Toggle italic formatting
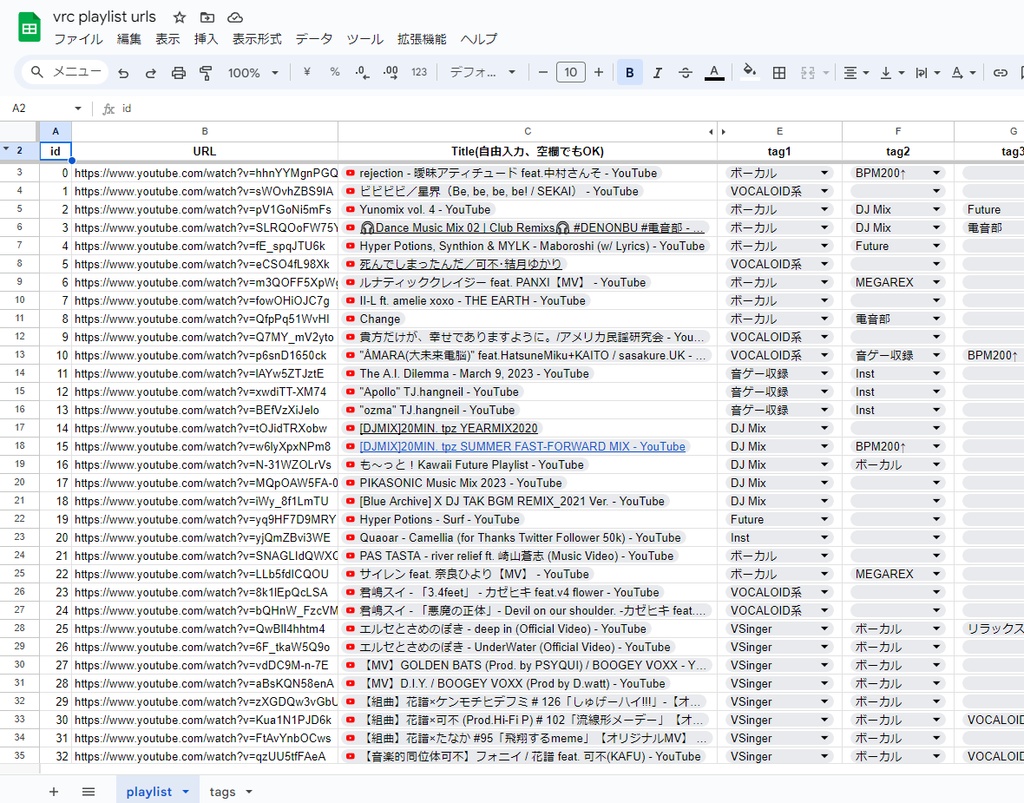This screenshot has width=1024, height=803. pos(658,72)
